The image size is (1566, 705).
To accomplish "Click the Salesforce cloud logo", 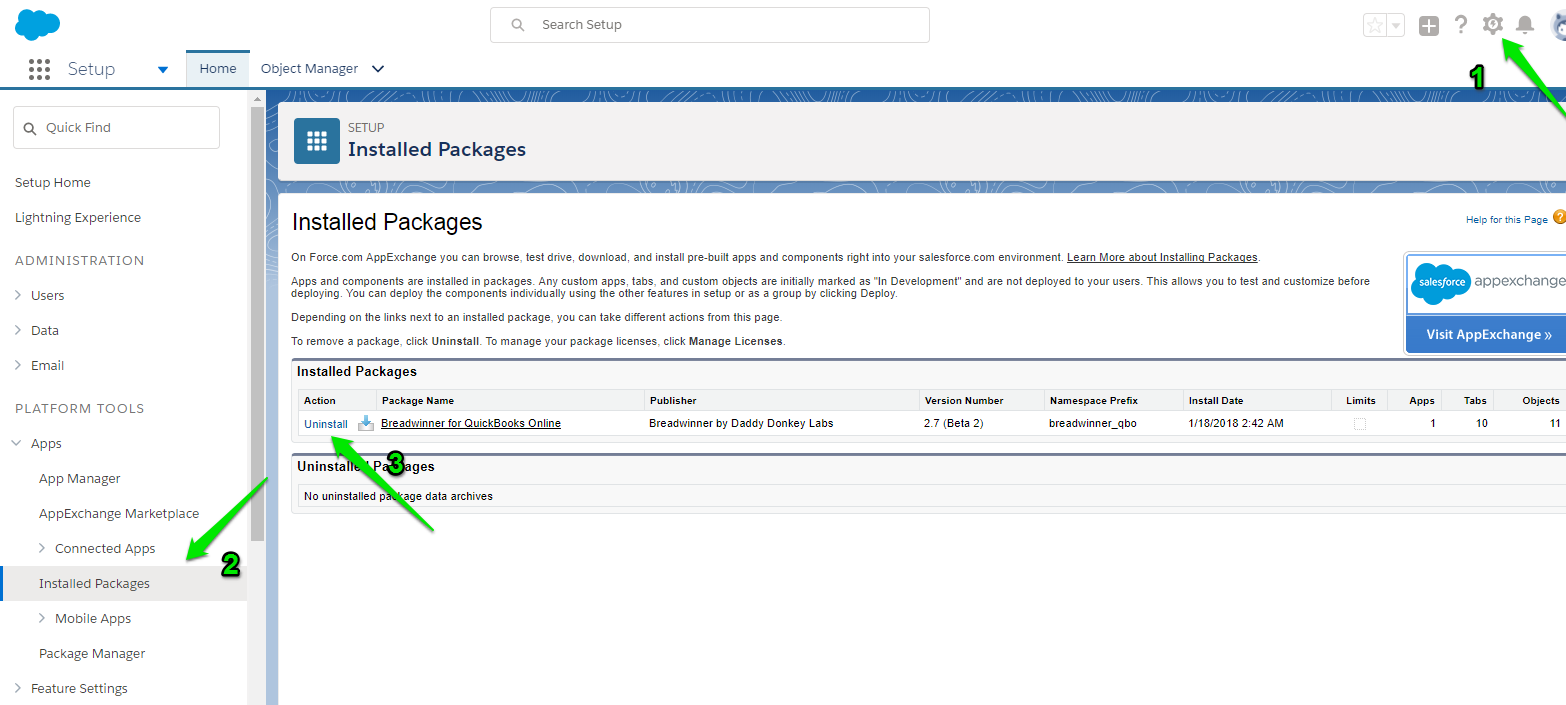I will click(38, 24).
